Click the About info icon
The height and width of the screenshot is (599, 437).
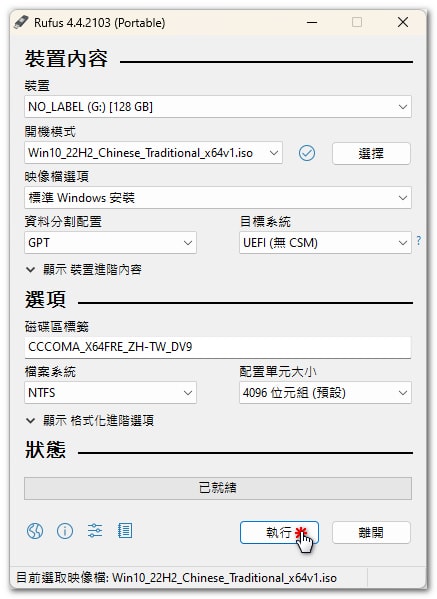tap(65, 531)
